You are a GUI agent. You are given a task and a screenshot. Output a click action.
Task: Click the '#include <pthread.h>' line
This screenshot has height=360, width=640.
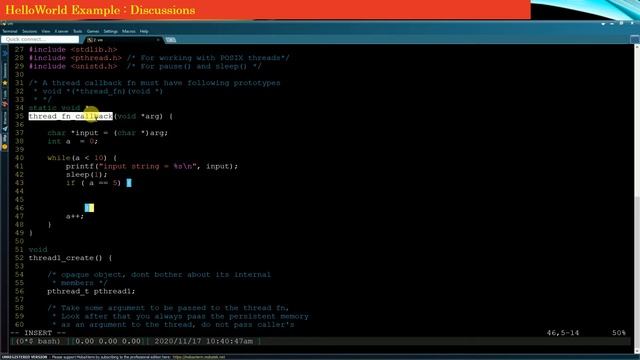(x=159, y=58)
